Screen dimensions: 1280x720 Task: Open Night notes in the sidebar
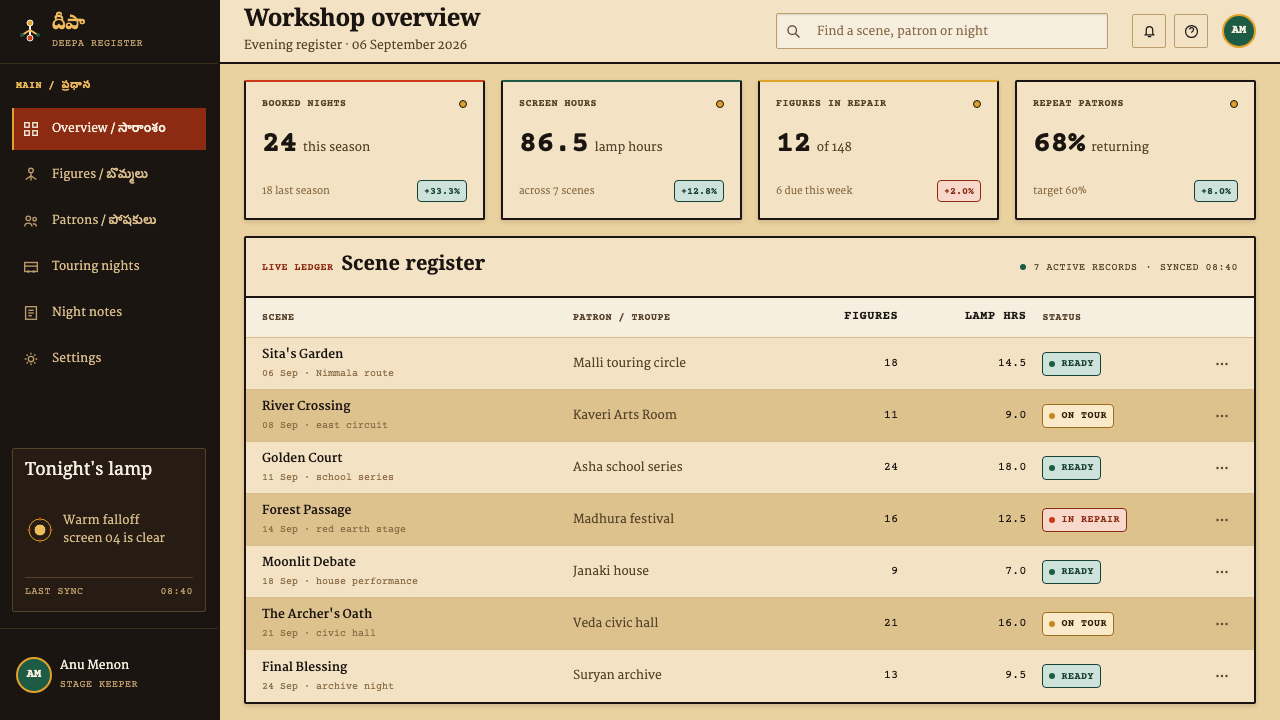tap(109, 313)
